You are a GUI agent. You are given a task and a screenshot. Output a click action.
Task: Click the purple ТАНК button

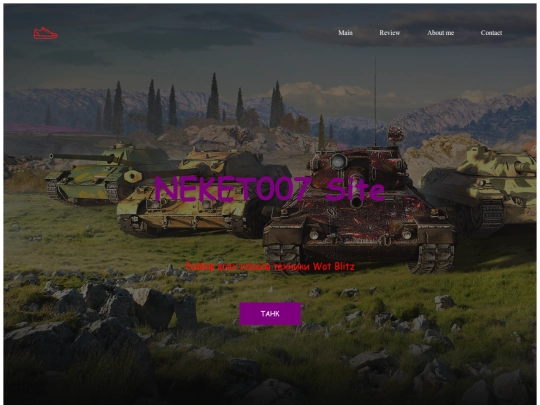pyautogui.click(x=270, y=313)
